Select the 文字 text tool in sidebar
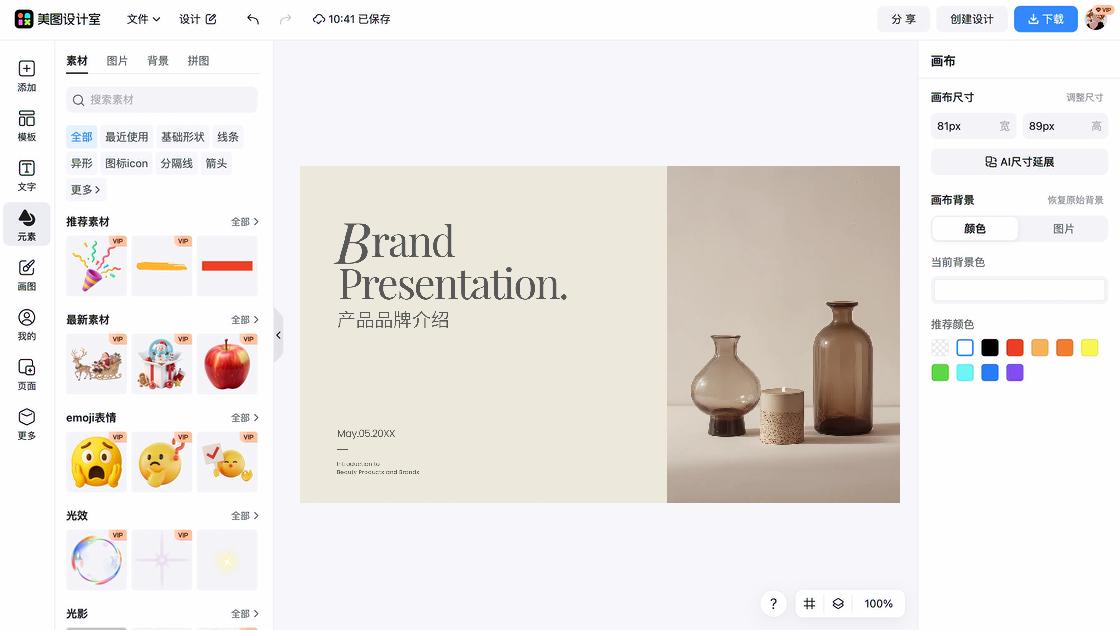The height and width of the screenshot is (630, 1120). (x=27, y=175)
